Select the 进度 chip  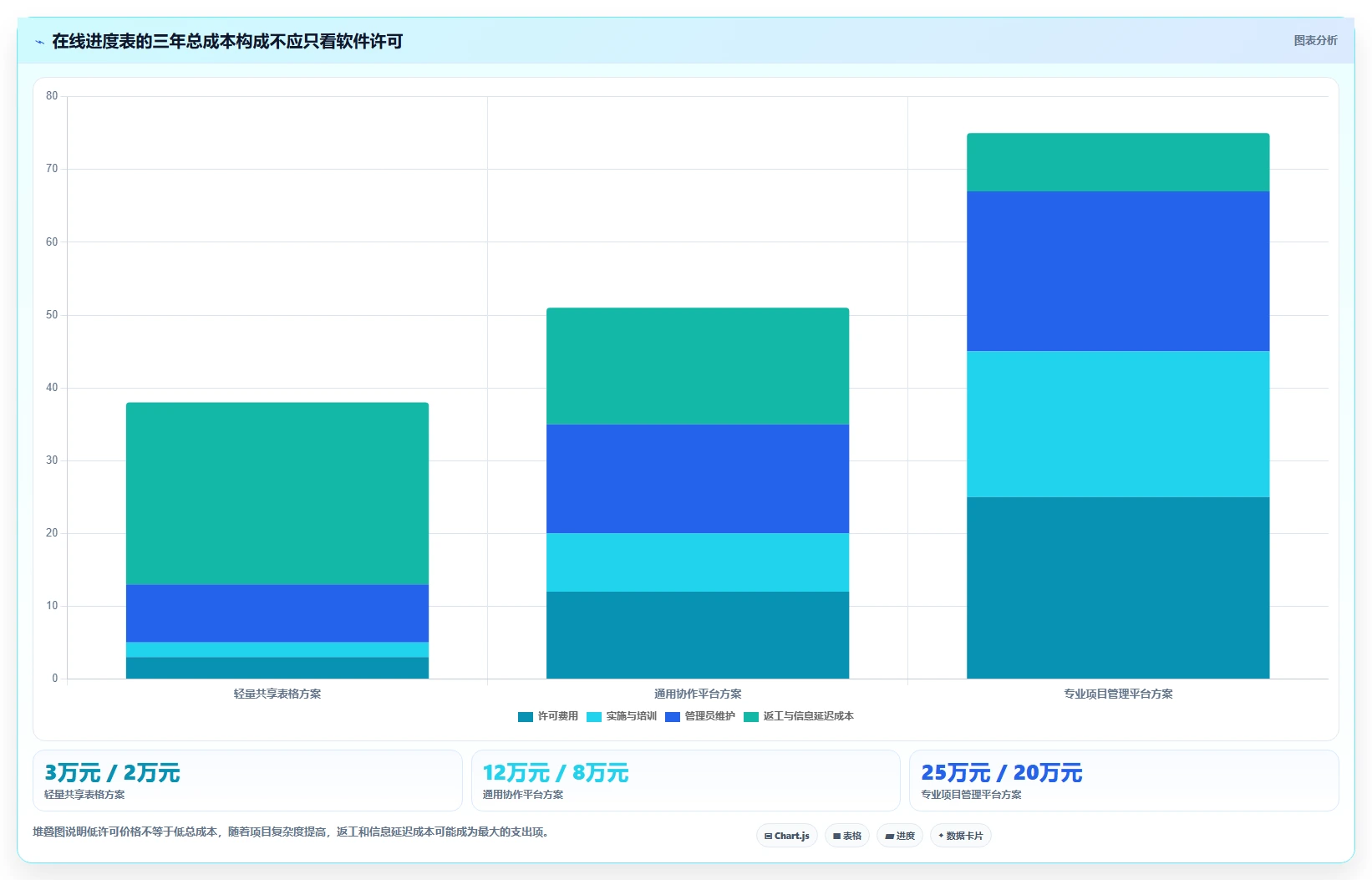900,836
